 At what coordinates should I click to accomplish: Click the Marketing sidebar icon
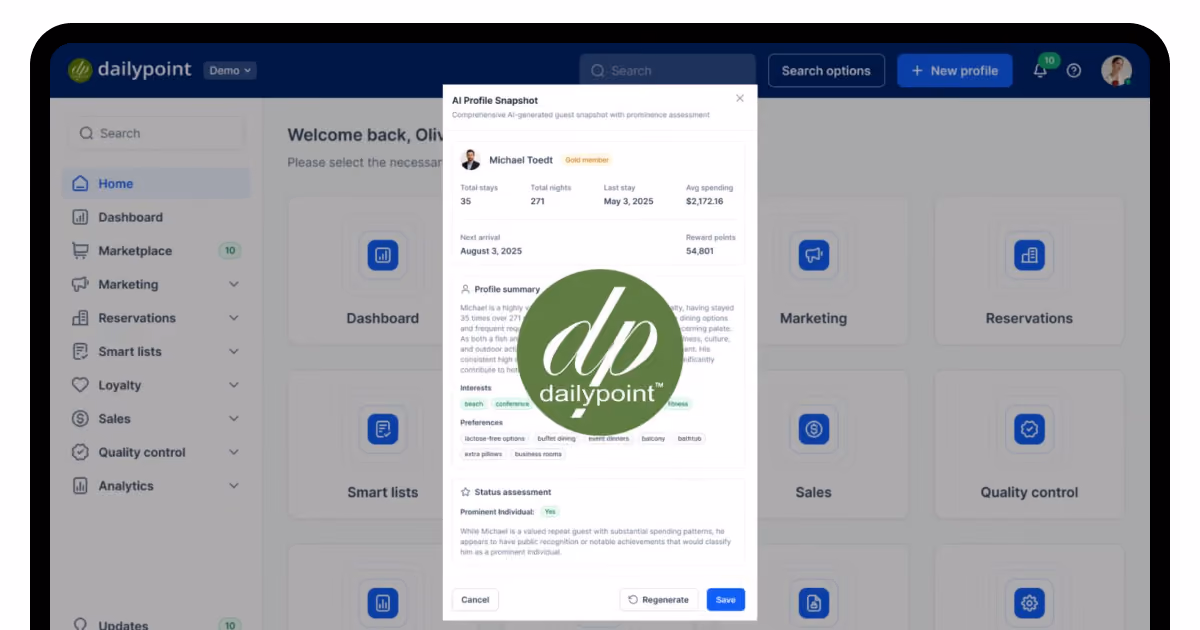tap(81, 284)
